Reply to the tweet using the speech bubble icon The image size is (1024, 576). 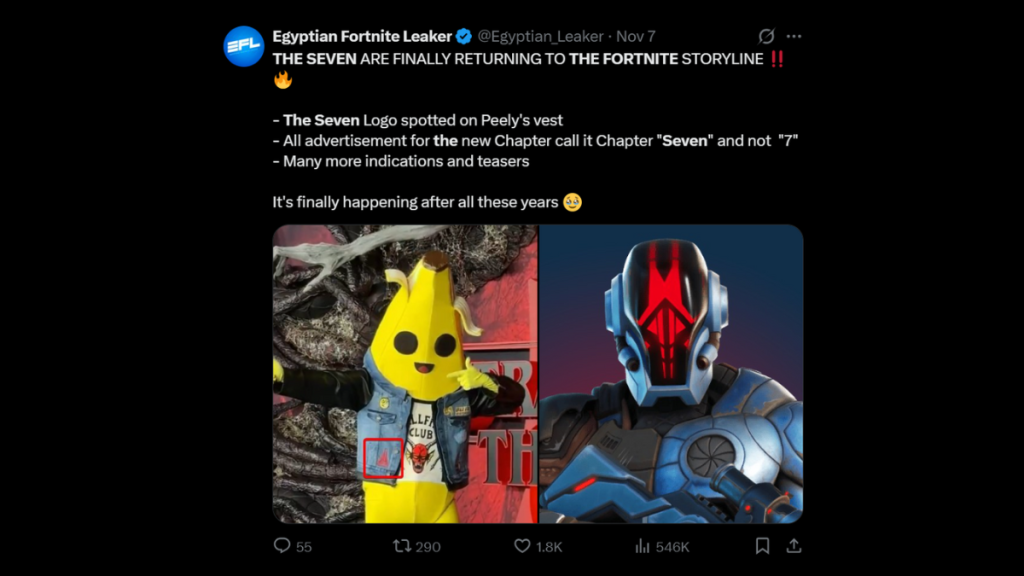point(281,547)
